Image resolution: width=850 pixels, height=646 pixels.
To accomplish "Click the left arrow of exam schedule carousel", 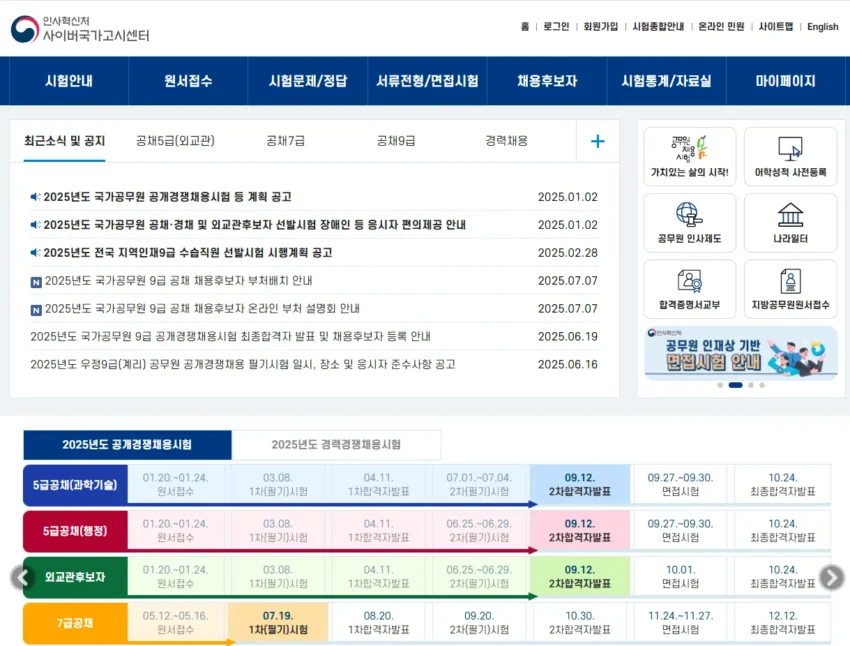I will tap(22, 577).
